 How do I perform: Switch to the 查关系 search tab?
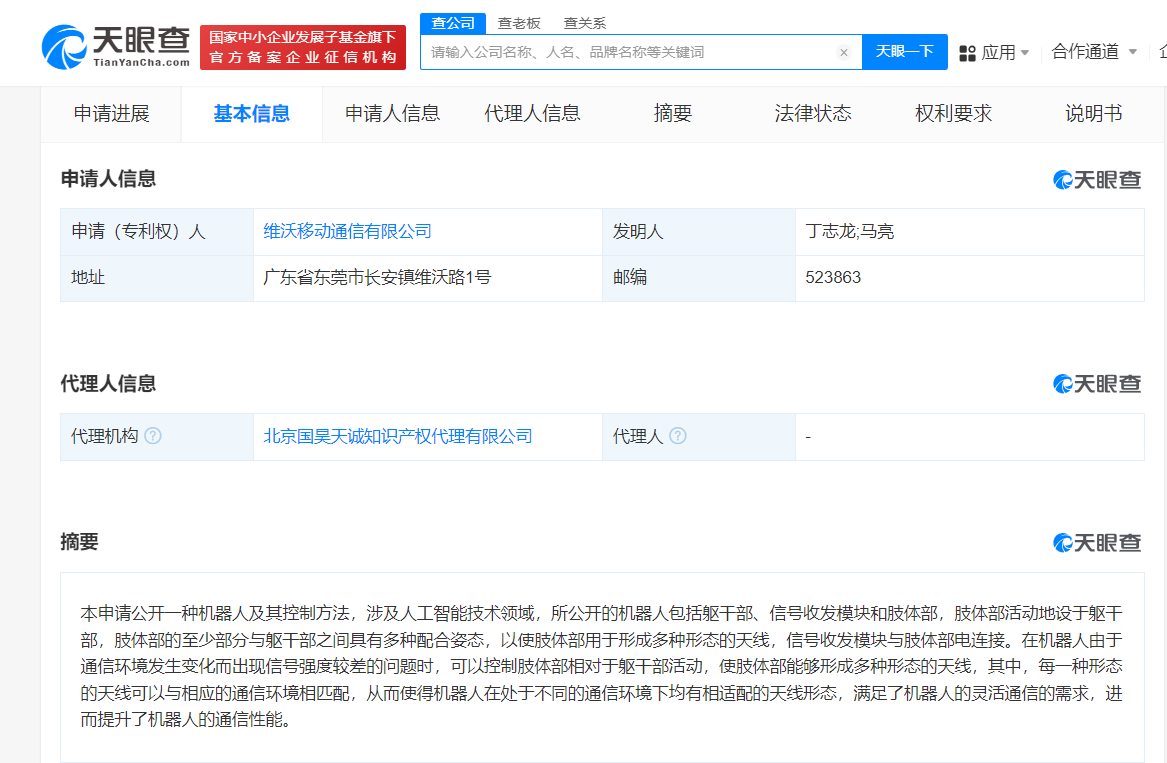584,23
